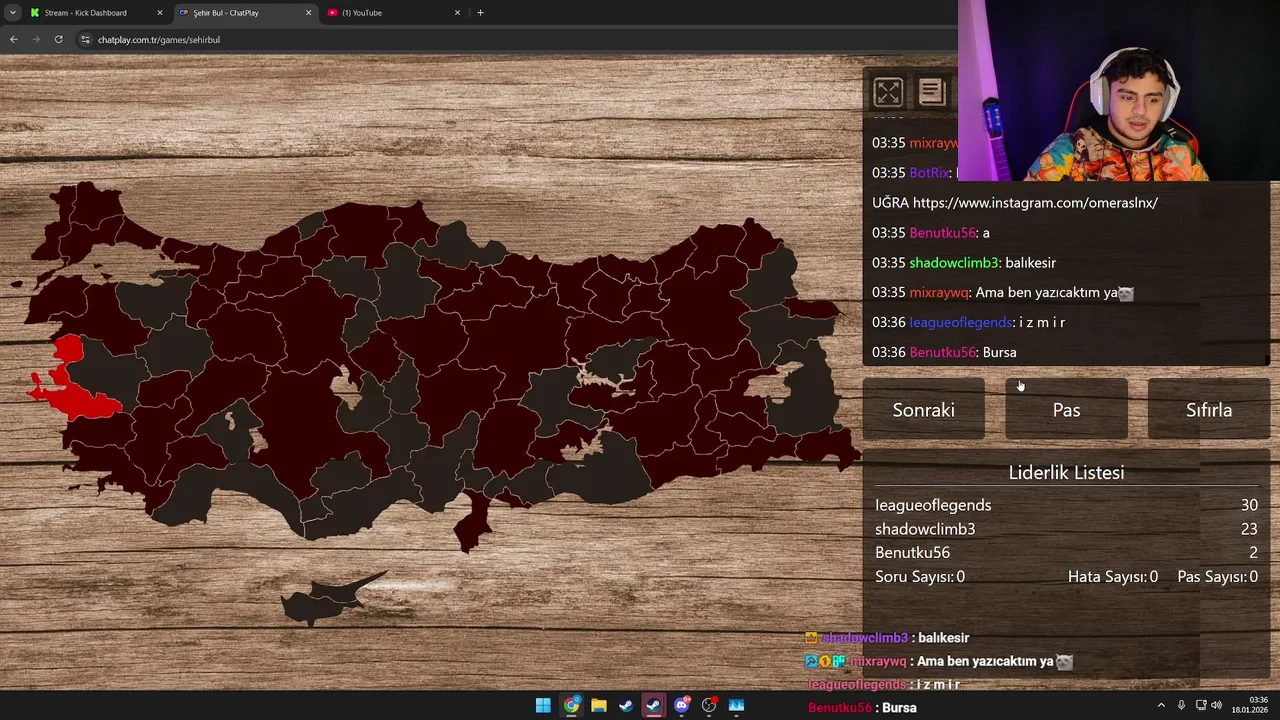This screenshot has height=720, width=1280.
Task: Click the Pas Sayısı counter
Action: point(1218,576)
